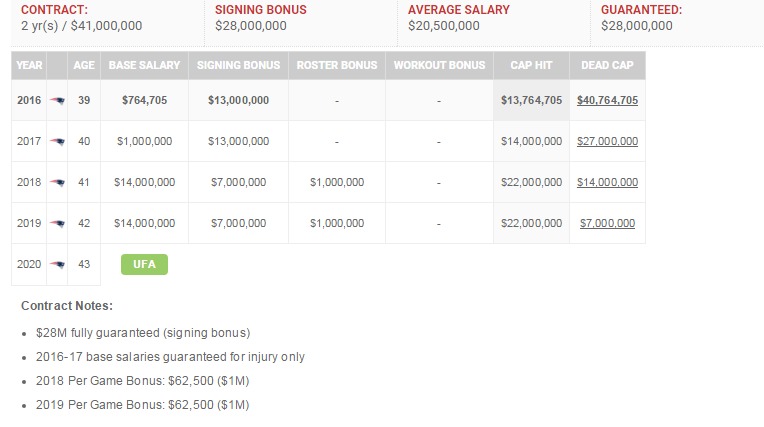Click the ROSTER BONUS column header

click(x=337, y=66)
